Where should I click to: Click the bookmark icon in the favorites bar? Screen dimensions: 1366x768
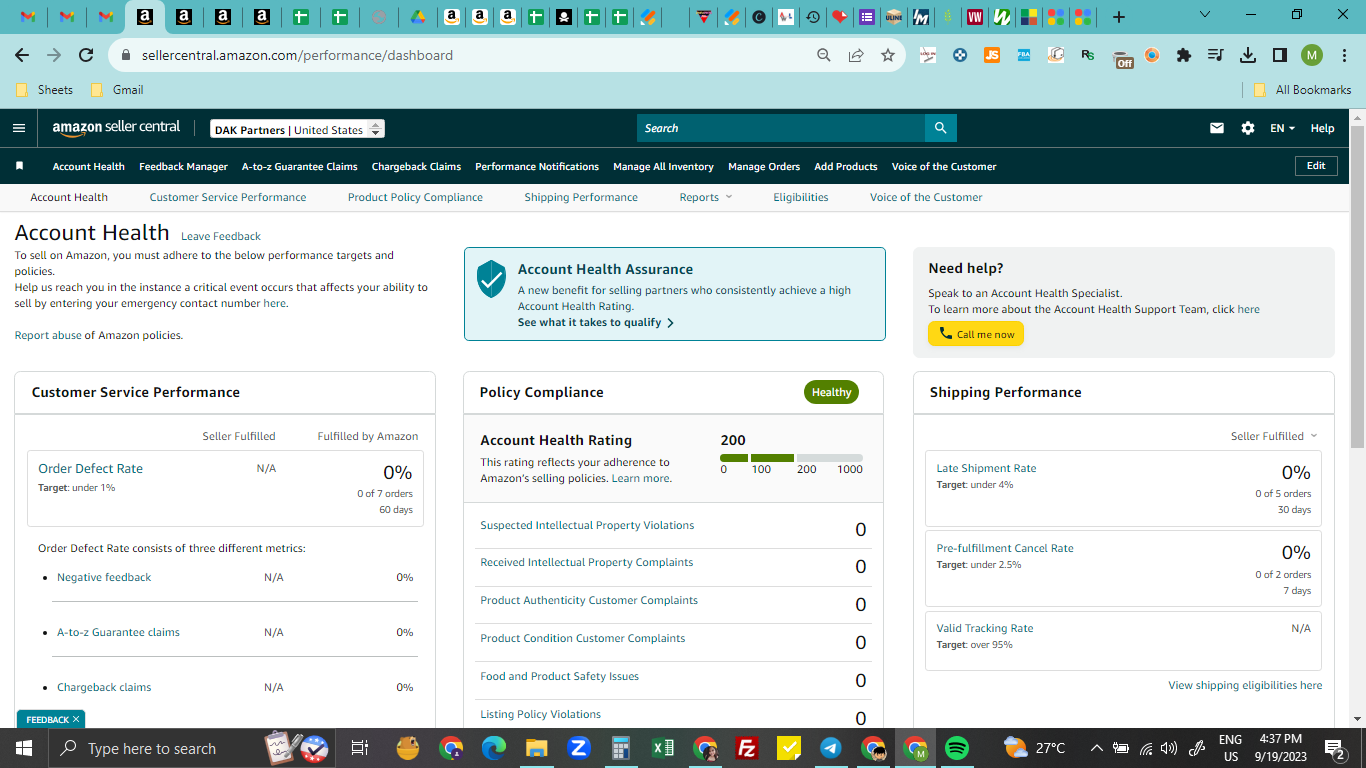click(19, 166)
